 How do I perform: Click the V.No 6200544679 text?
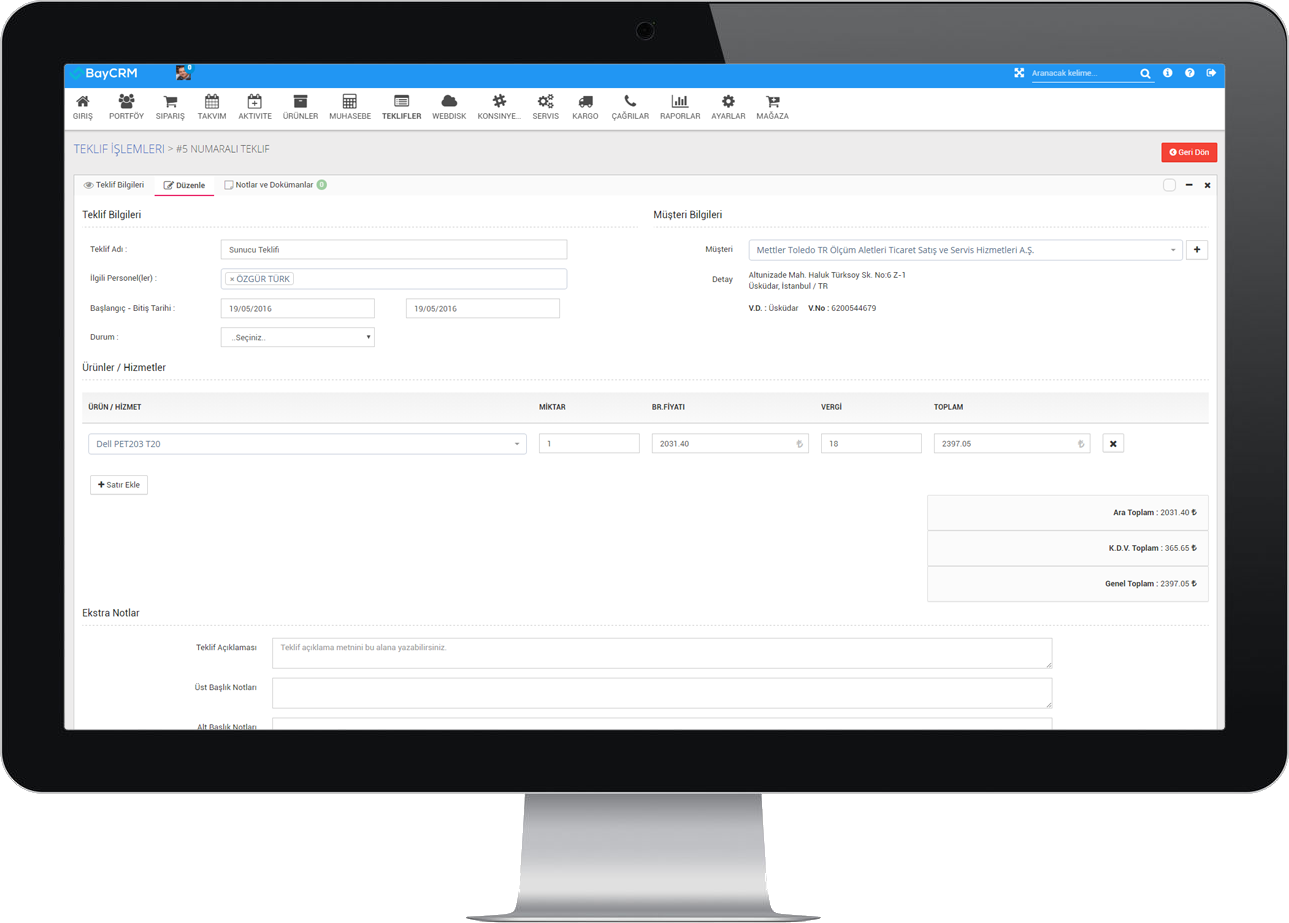[x=842, y=308]
